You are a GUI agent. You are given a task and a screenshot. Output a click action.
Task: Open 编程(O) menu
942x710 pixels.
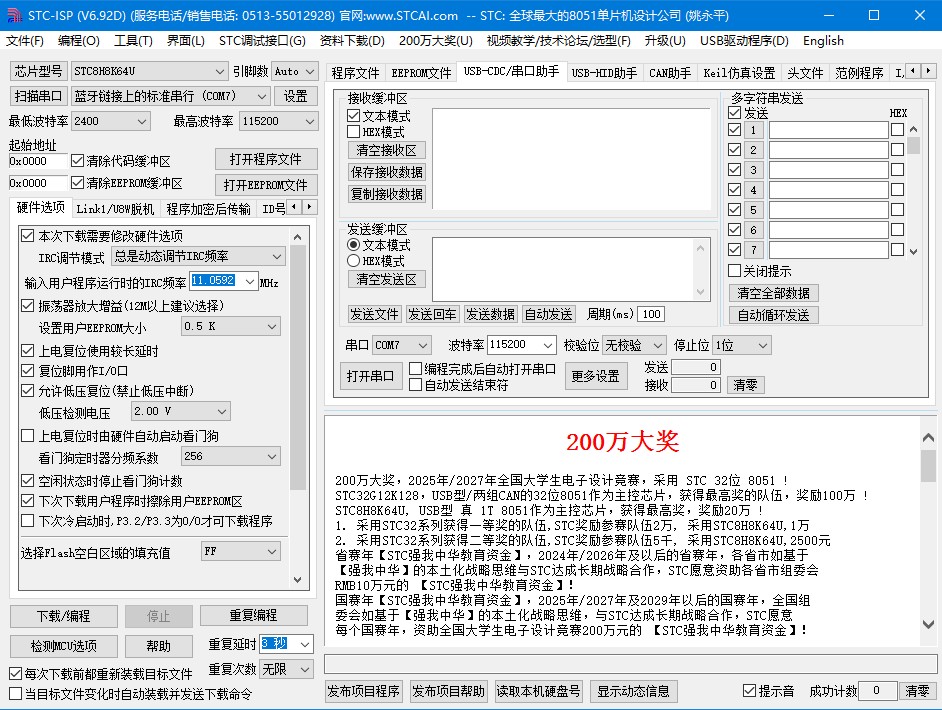pyautogui.click(x=79, y=41)
